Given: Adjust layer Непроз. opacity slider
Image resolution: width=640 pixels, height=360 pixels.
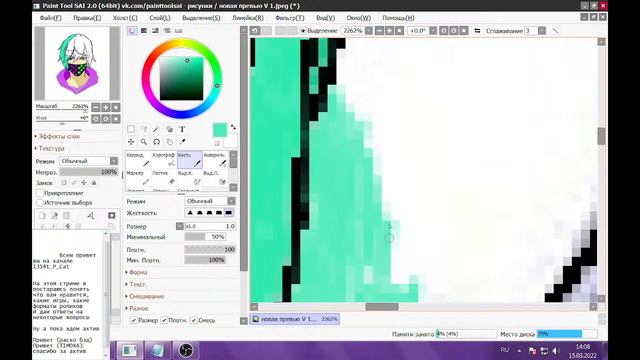Looking at the screenshot, I should [89, 172].
